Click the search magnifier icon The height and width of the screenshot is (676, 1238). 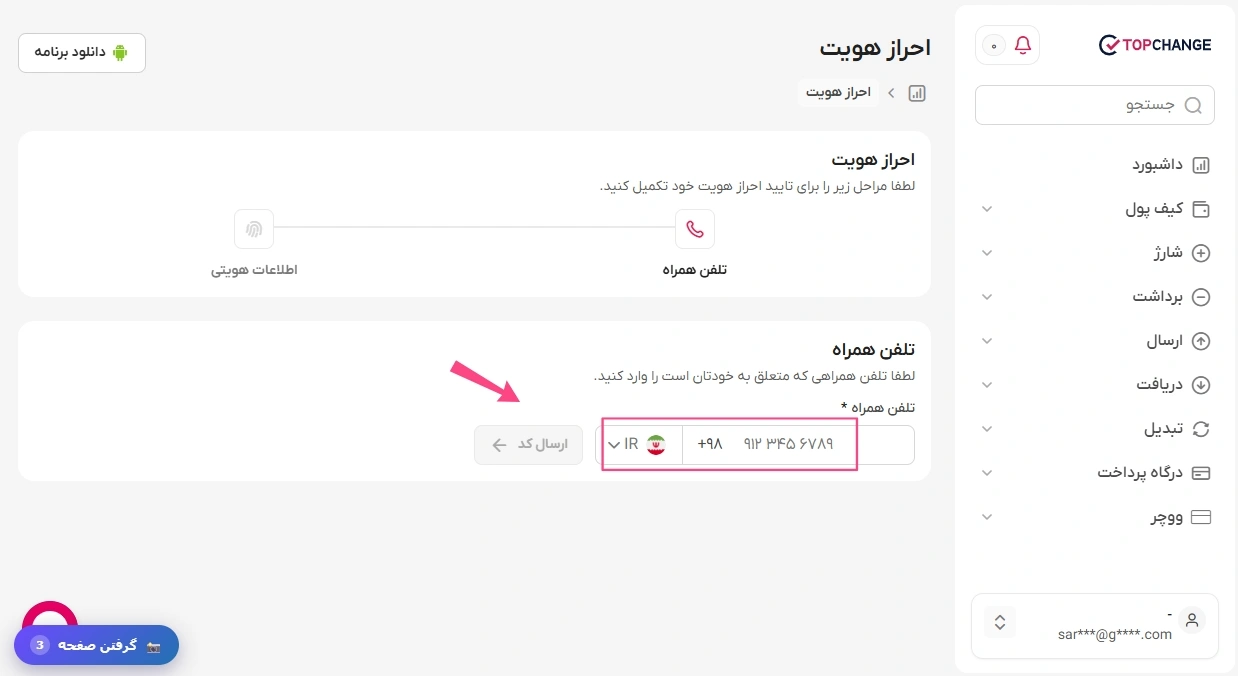click(1193, 105)
